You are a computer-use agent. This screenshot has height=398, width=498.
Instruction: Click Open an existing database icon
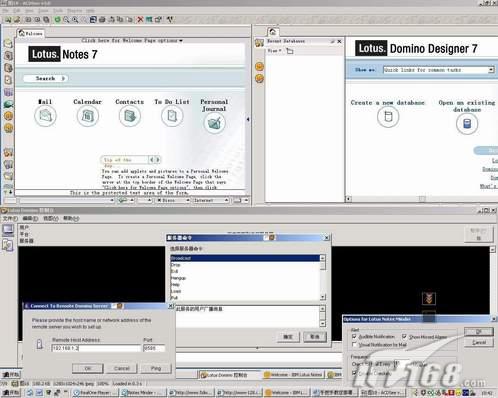(467, 124)
